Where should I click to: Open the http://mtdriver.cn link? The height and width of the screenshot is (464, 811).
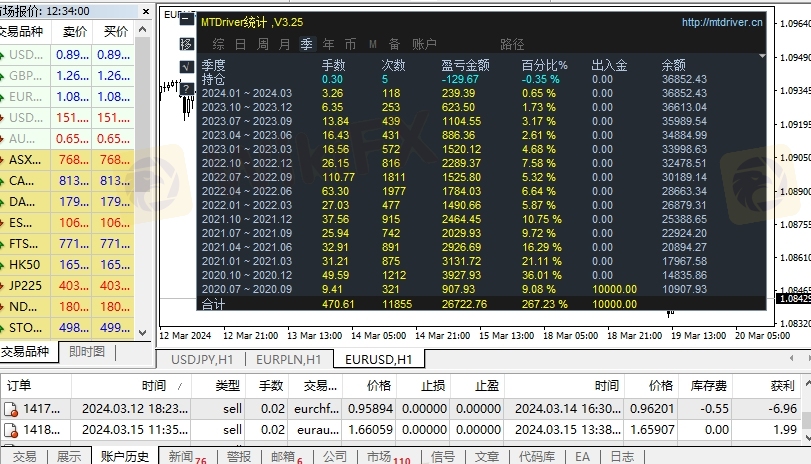click(x=722, y=22)
